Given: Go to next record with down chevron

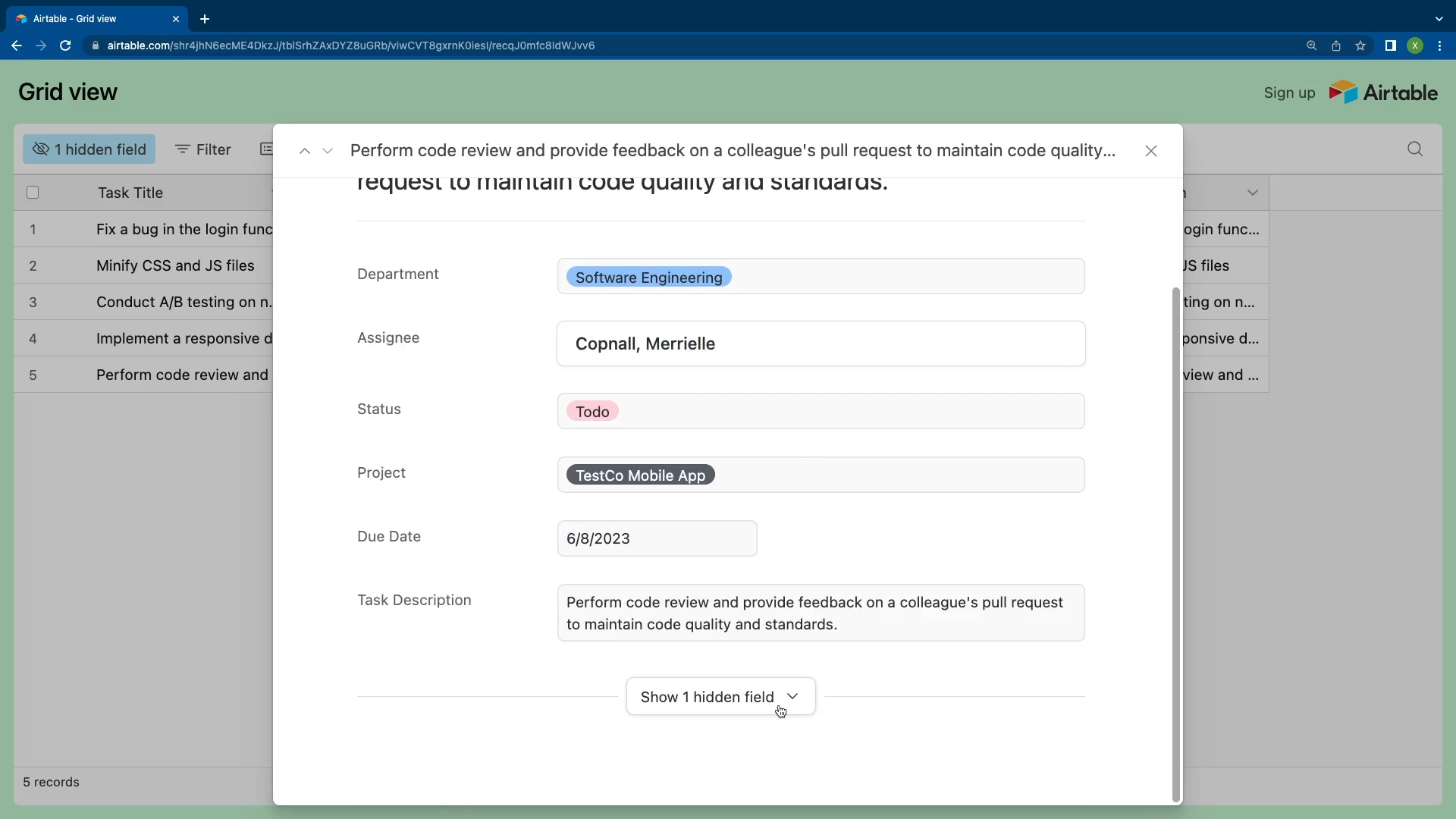Looking at the screenshot, I should pyautogui.click(x=328, y=151).
